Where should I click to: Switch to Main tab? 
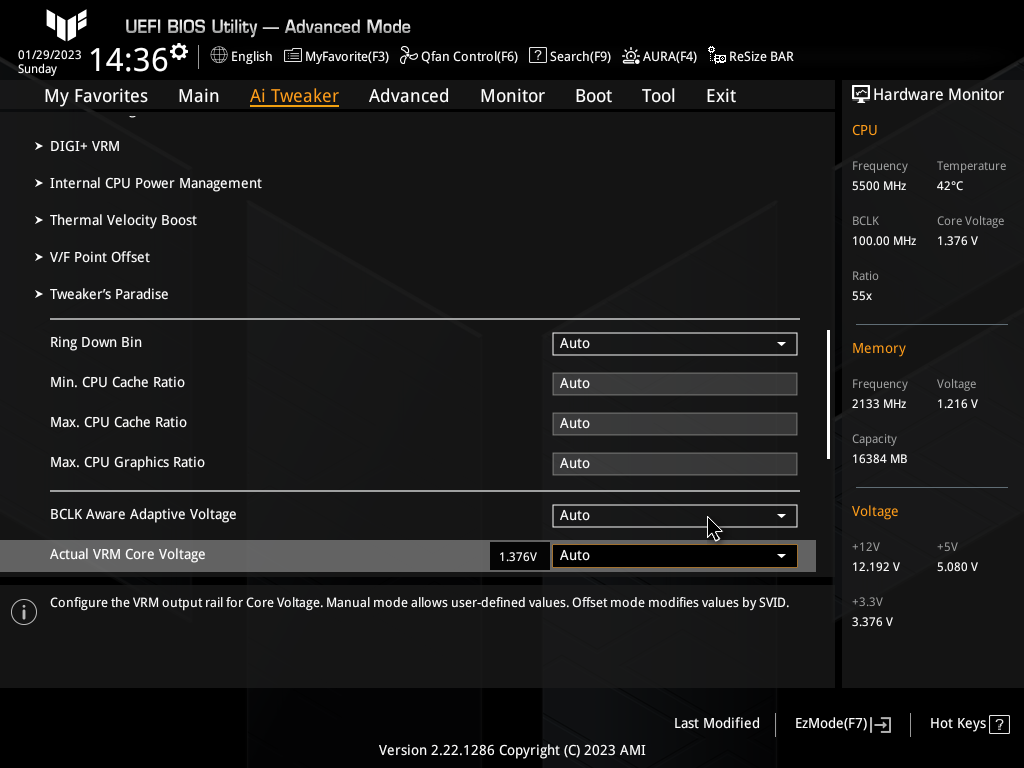point(199,96)
